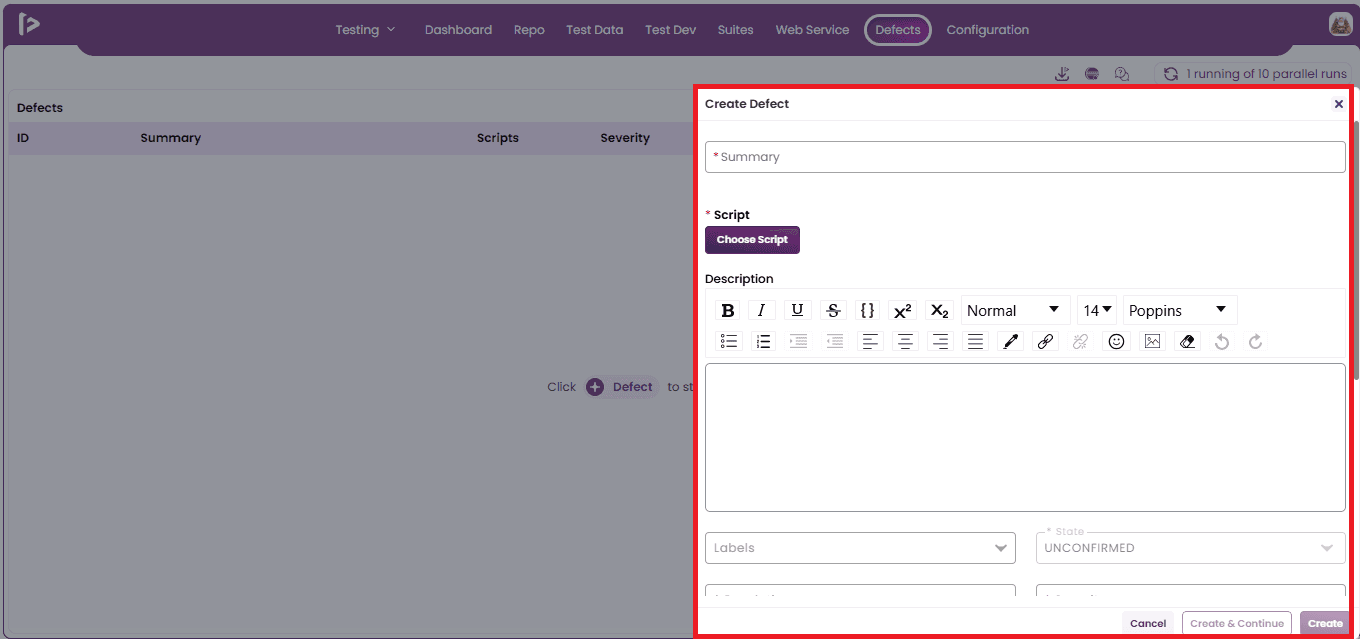Insert a numbered list
The image size is (1360, 639).
764,341
